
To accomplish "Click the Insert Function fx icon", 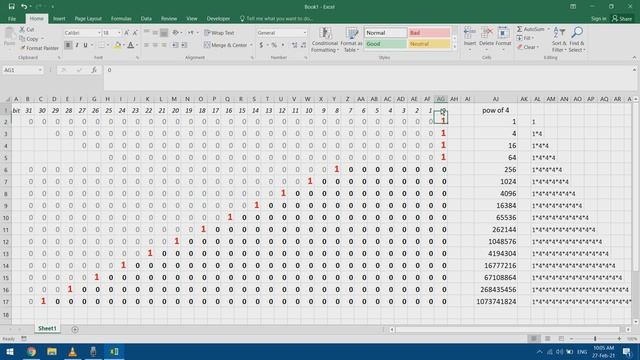I will (x=94, y=70).
